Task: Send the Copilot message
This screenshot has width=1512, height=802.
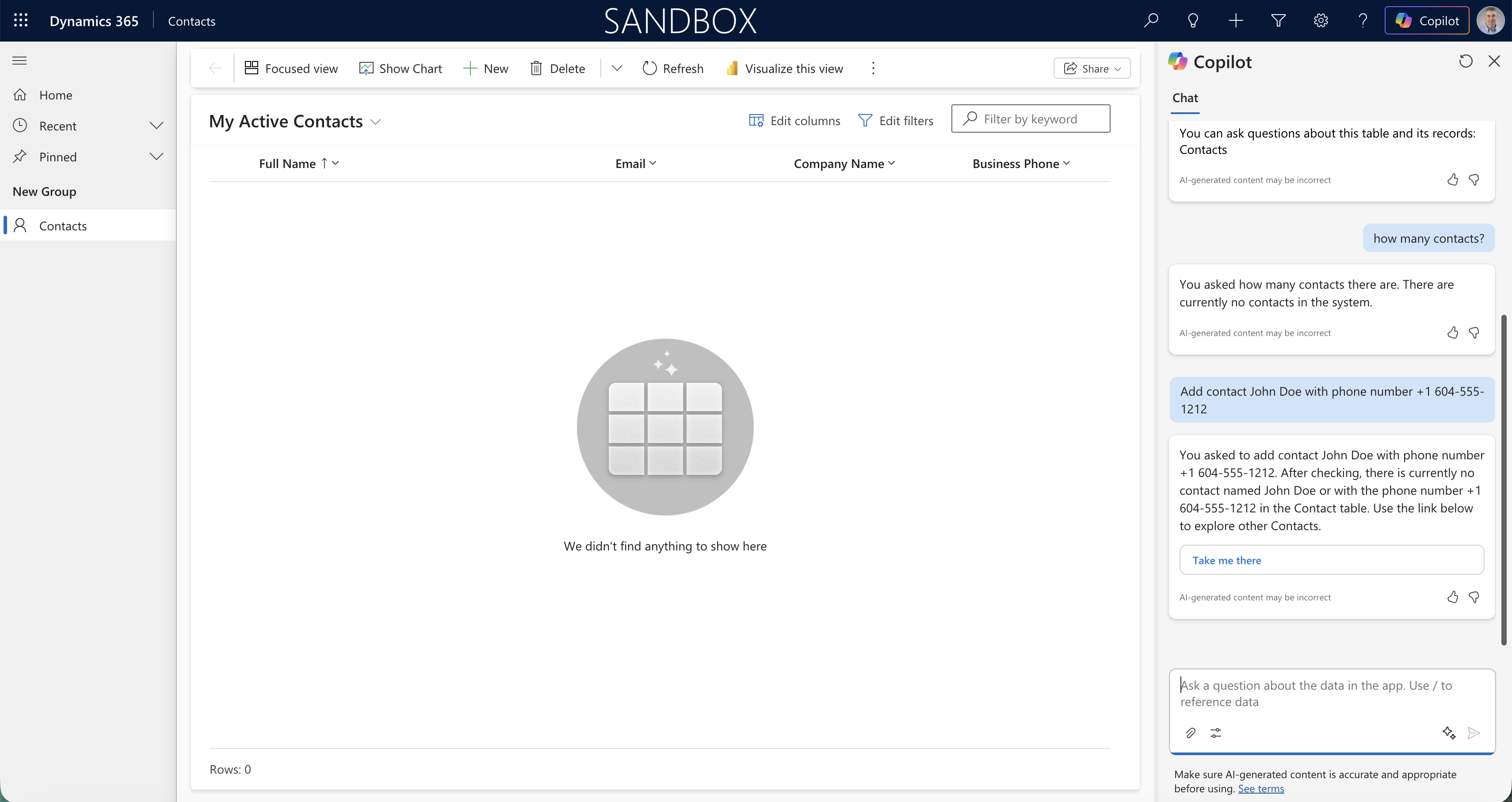Action: click(x=1474, y=733)
